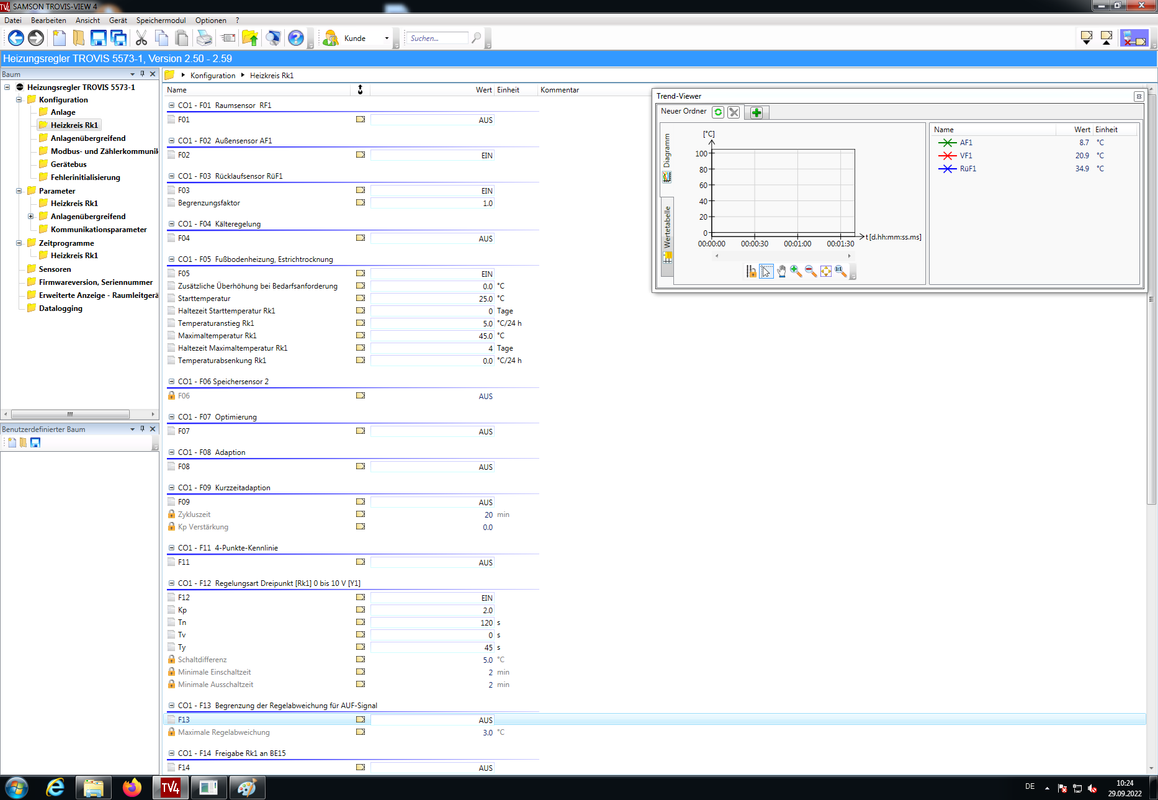Toggle the F05 Fußbodenheizung checkbox

(x=171, y=273)
